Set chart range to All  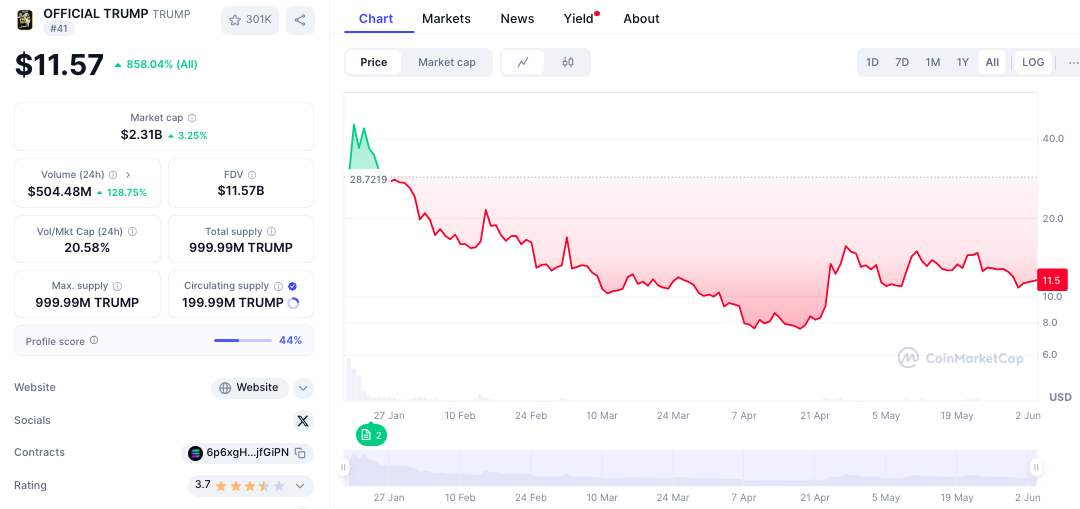(992, 63)
